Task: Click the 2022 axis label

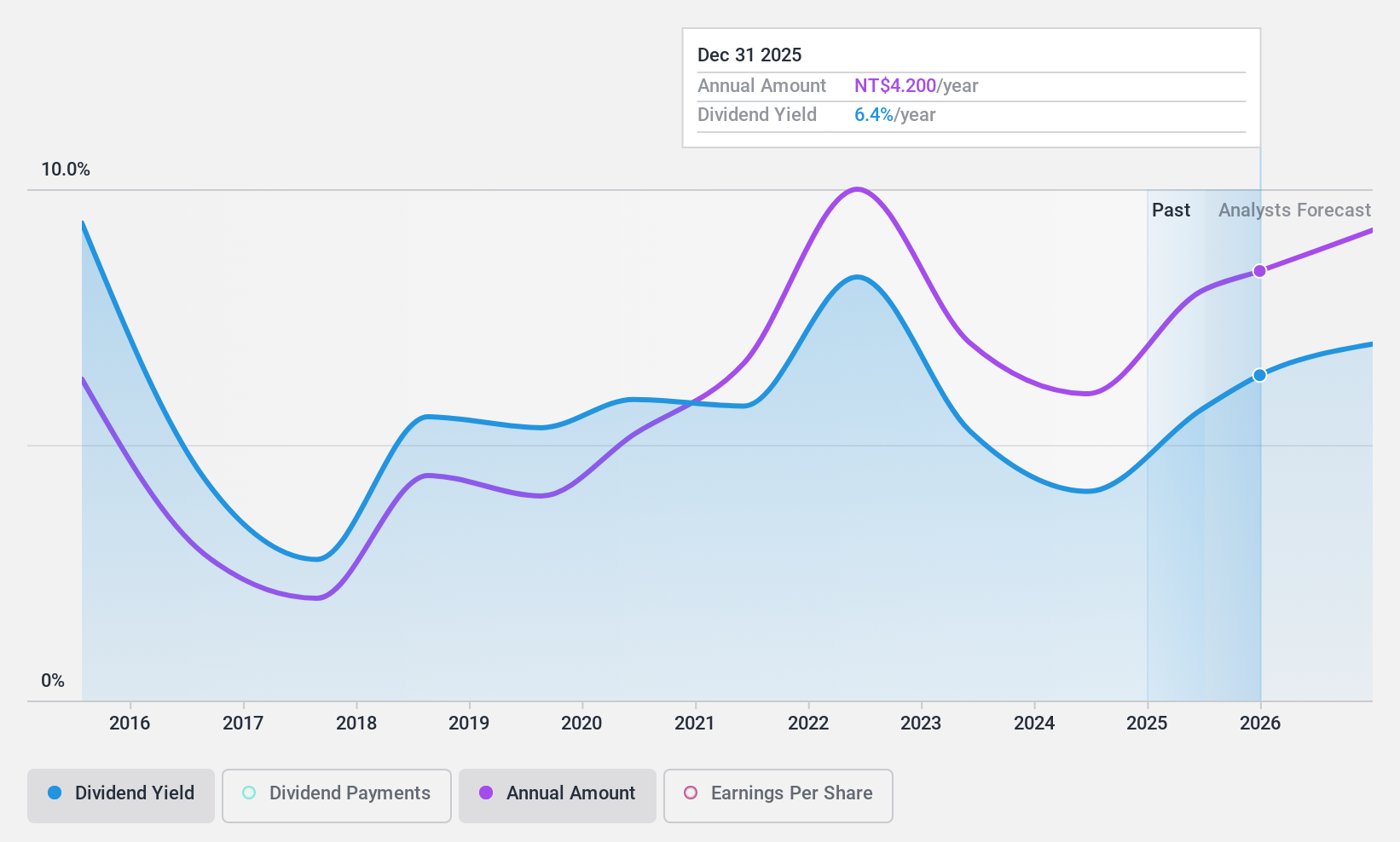Action: point(808,723)
